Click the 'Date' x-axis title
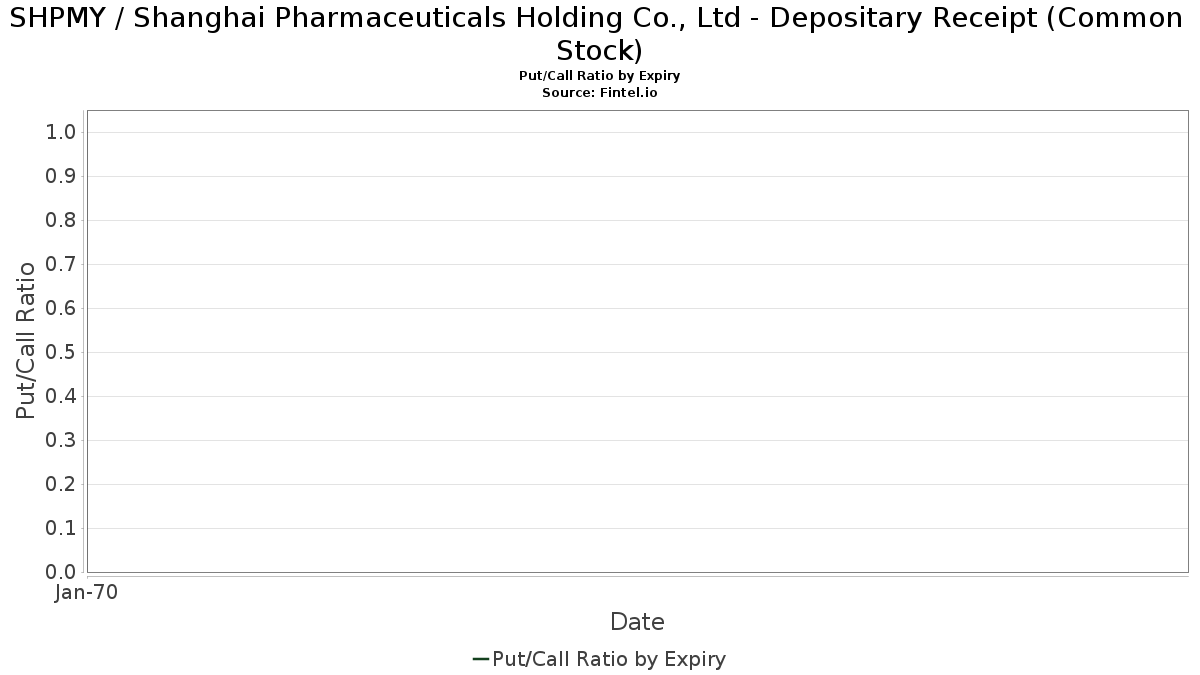Viewport: 1200px width, 675px height. [637, 622]
